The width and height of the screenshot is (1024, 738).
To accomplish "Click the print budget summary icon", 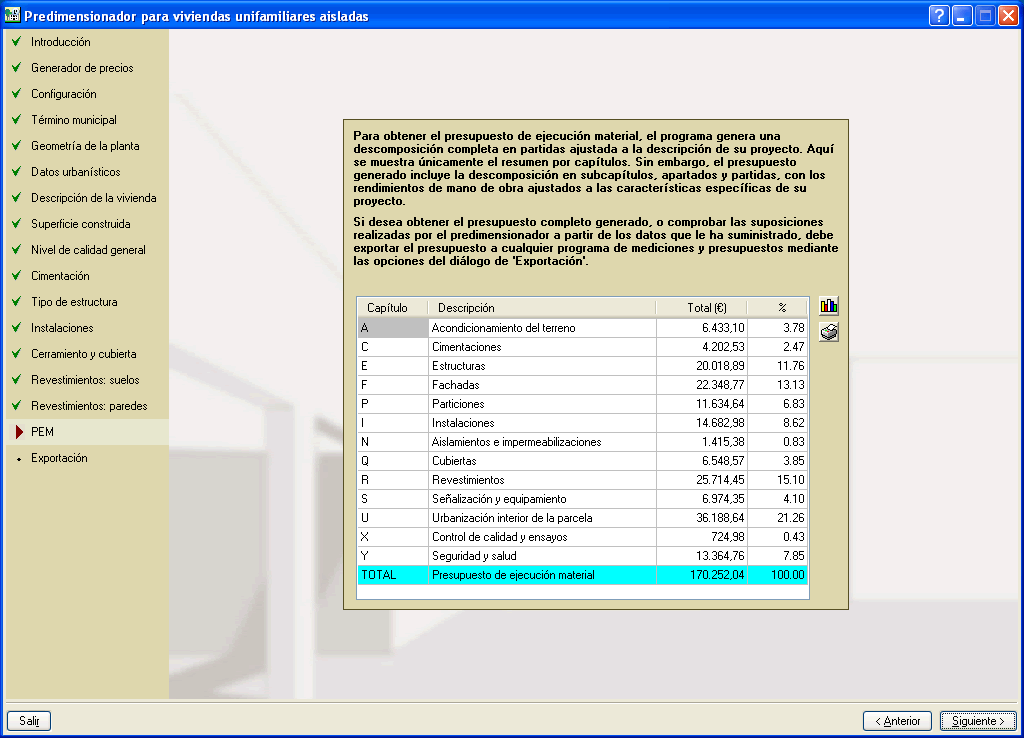I will click(828, 333).
